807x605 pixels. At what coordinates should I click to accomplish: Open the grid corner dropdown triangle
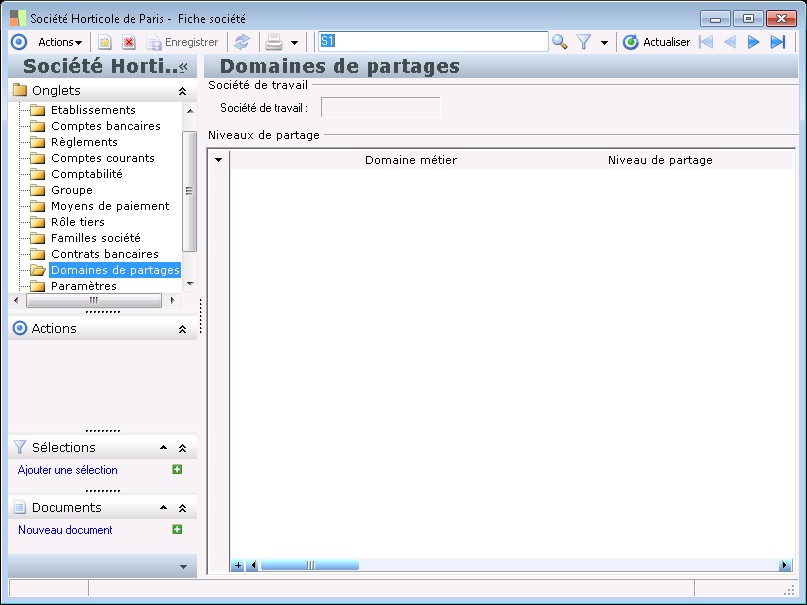218,160
